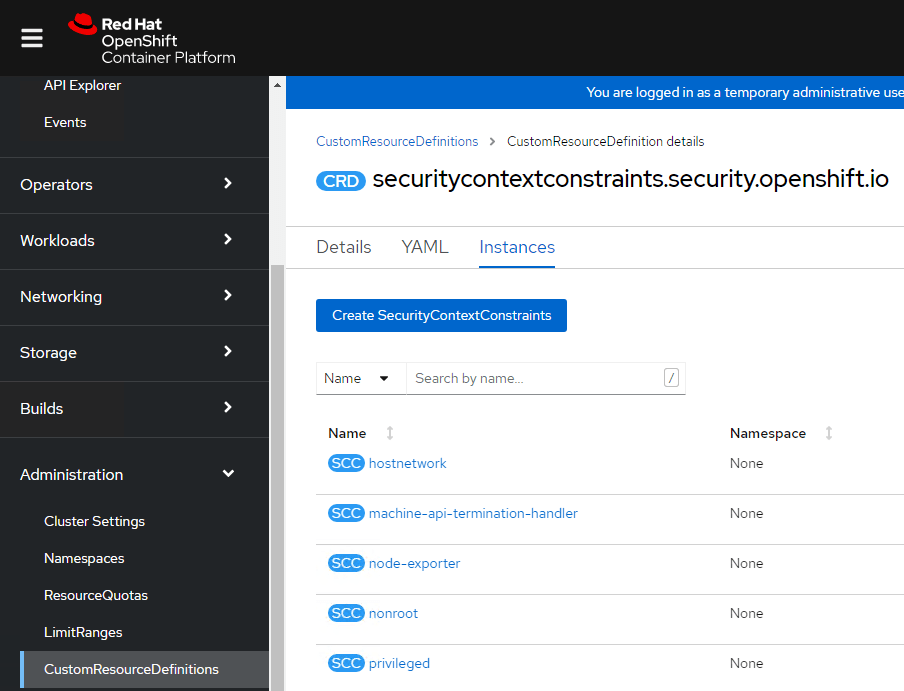This screenshot has height=691, width=904.
Task: Click CustomResourceDefinitions breadcrumb link
Action: tap(397, 141)
